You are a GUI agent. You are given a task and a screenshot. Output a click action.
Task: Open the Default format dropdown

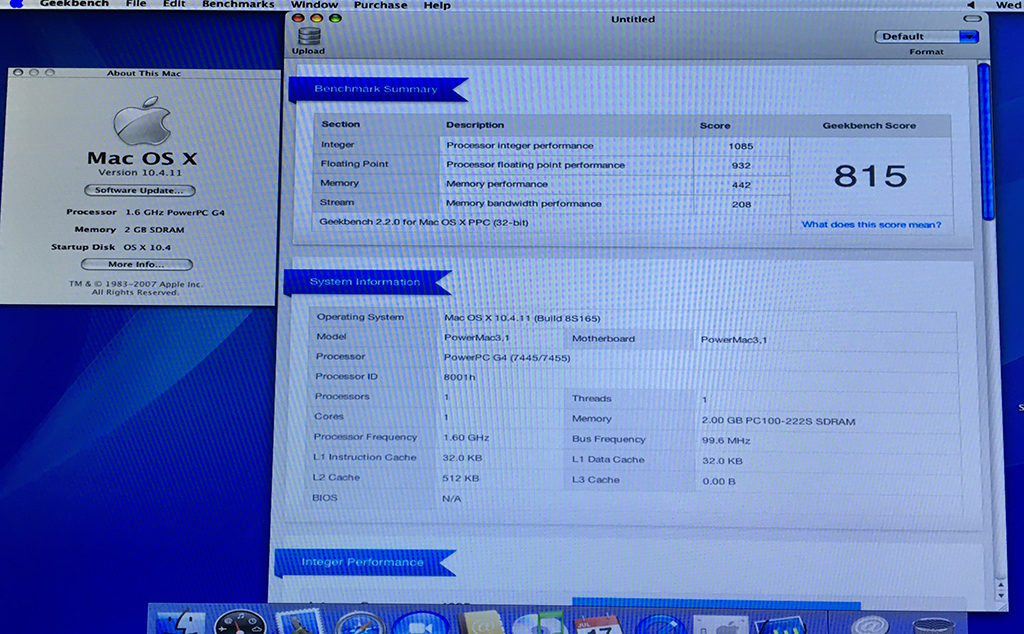[x=926, y=37]
